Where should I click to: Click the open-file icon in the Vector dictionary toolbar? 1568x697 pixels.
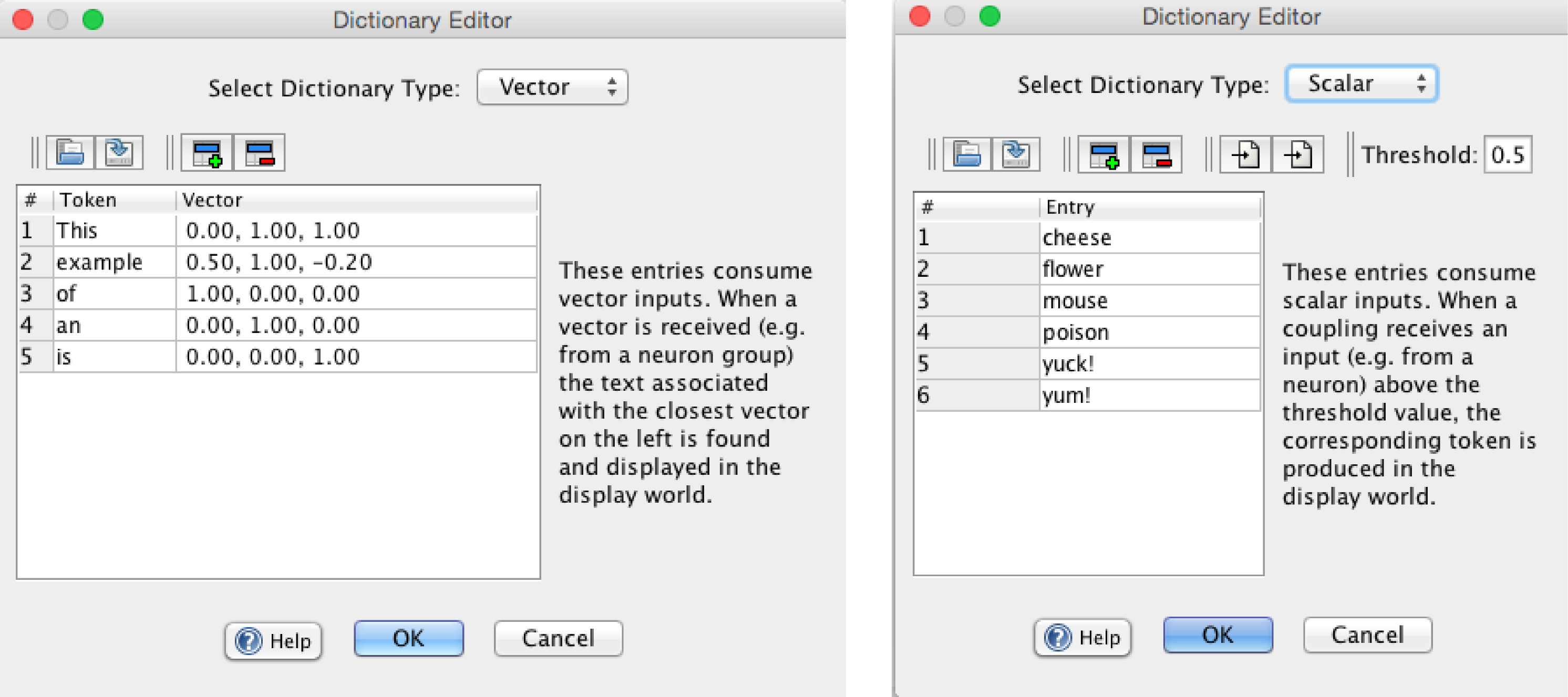coord(70,153)
